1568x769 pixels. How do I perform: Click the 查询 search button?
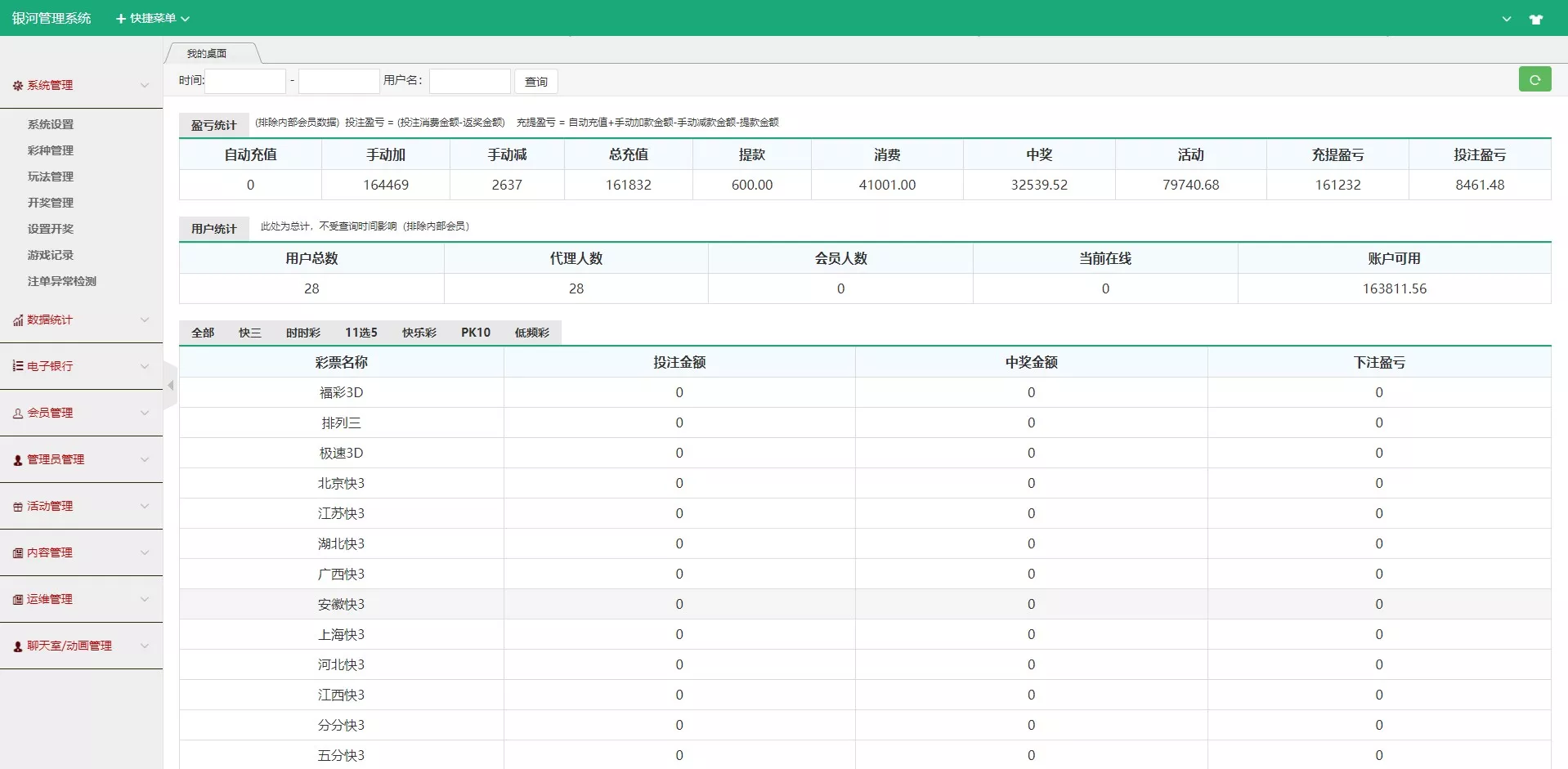pos(535,81)
